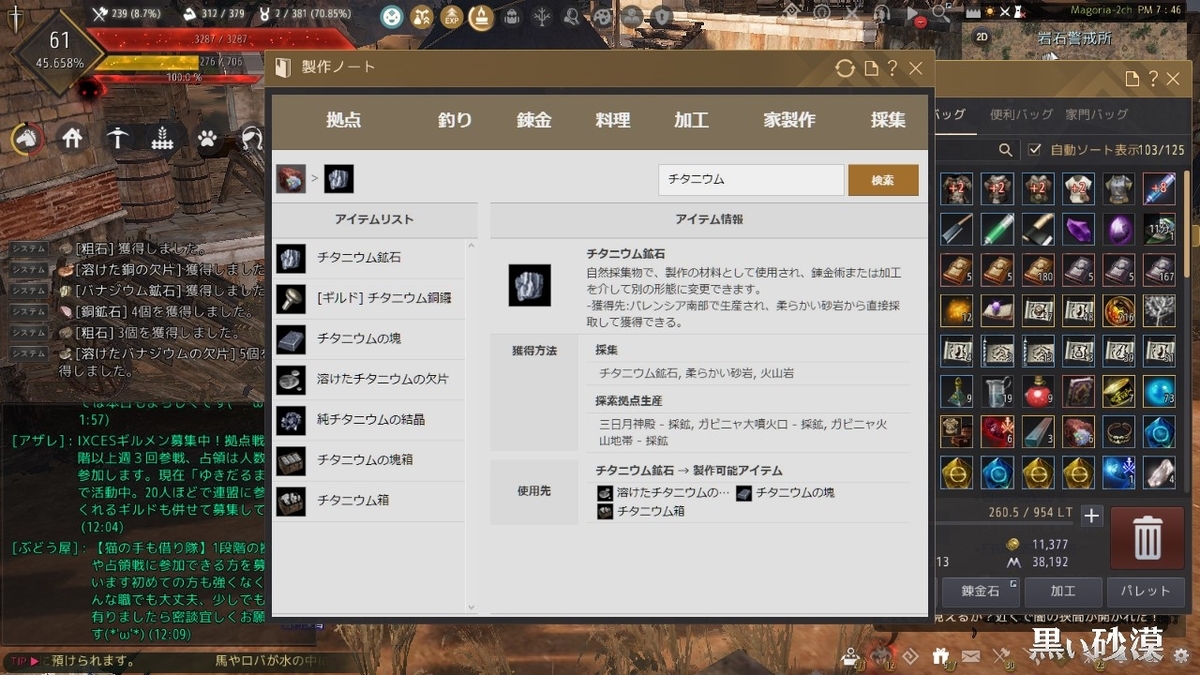The image size is (1200, 675).
Task: Open help icon in the inventory window
Action: pyautogui.click(x=1153, y=79)
